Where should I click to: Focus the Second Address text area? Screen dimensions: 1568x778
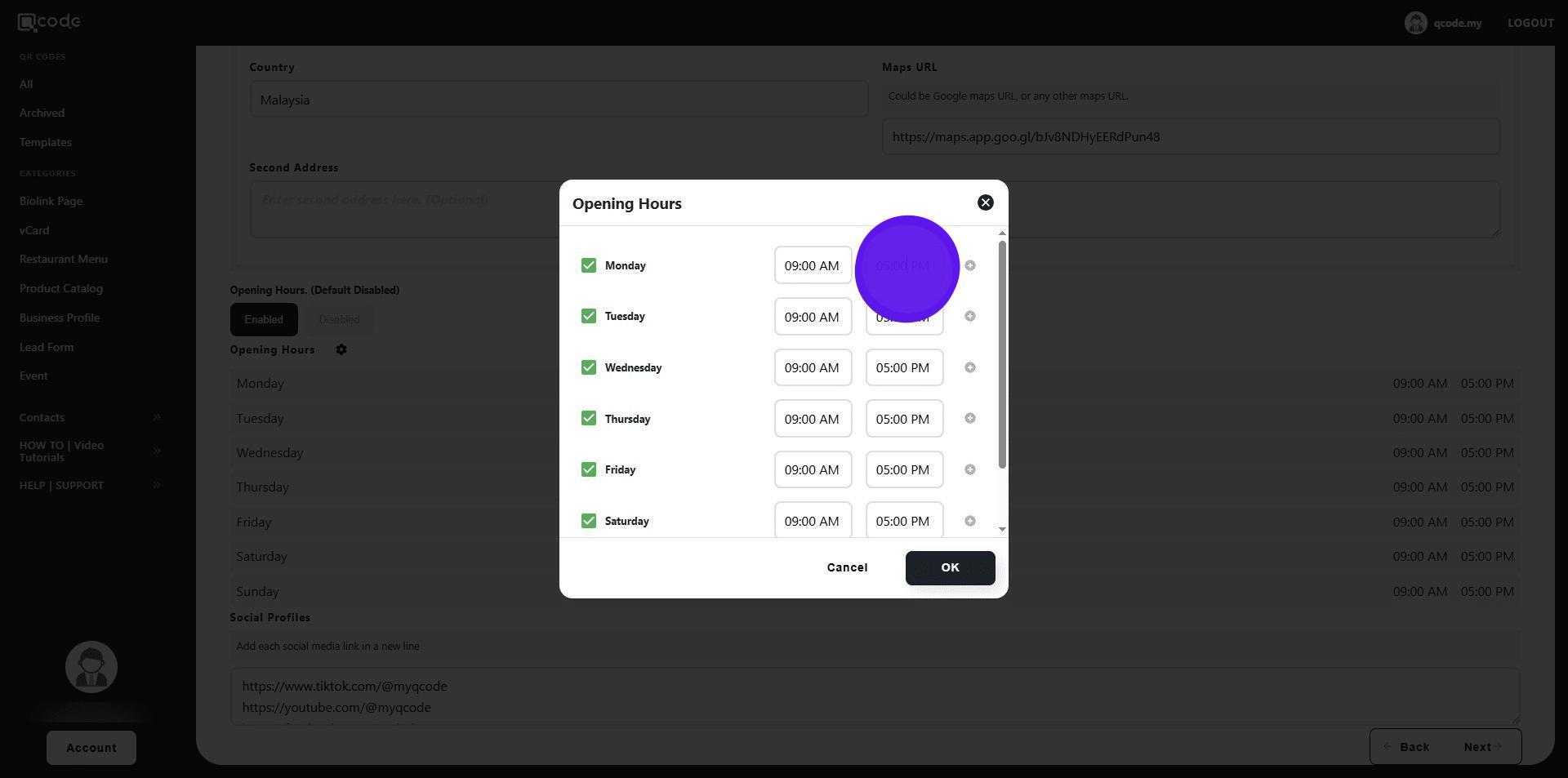(875, 210)
